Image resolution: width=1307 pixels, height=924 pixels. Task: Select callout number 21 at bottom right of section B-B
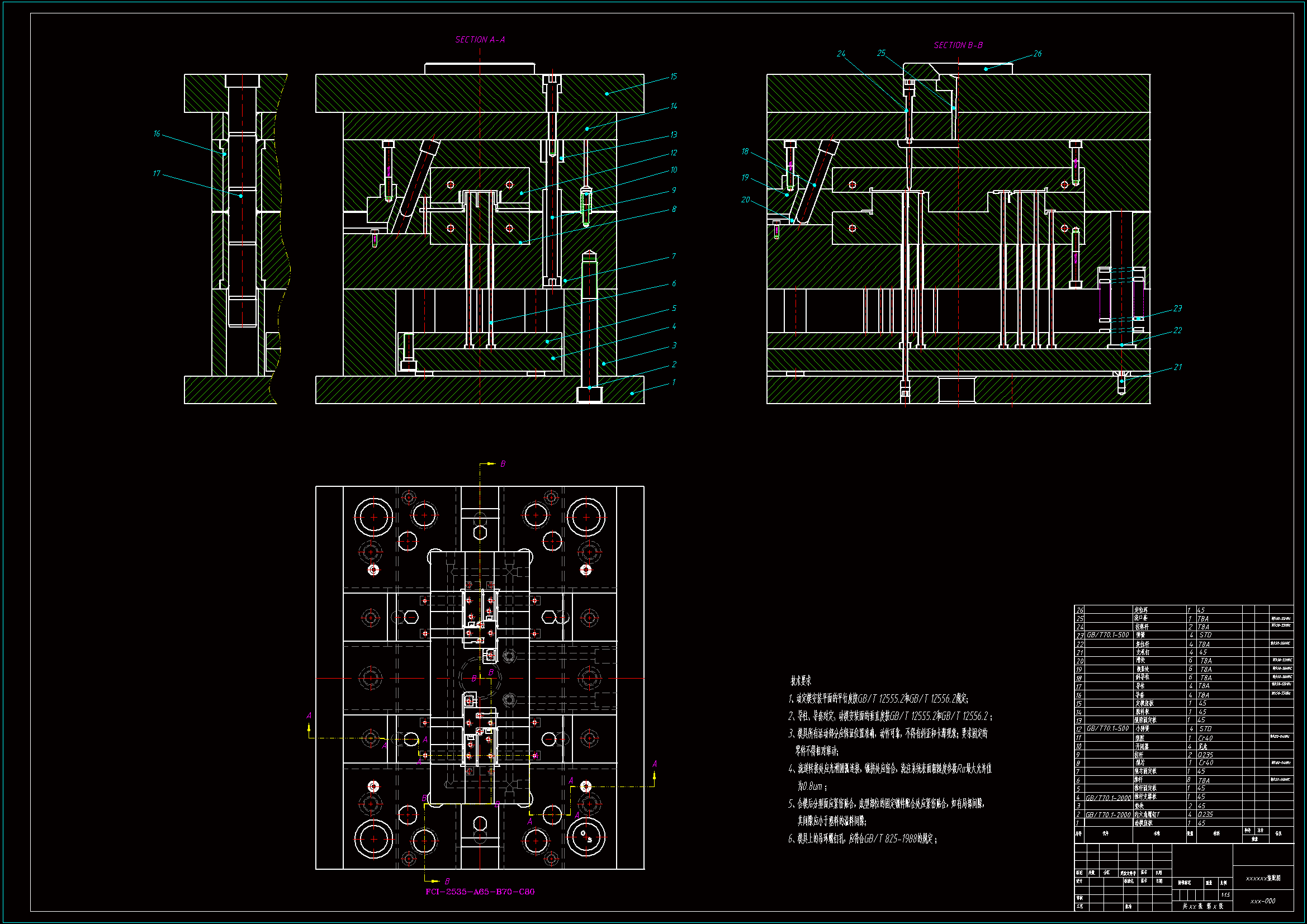pos(1178,367)
